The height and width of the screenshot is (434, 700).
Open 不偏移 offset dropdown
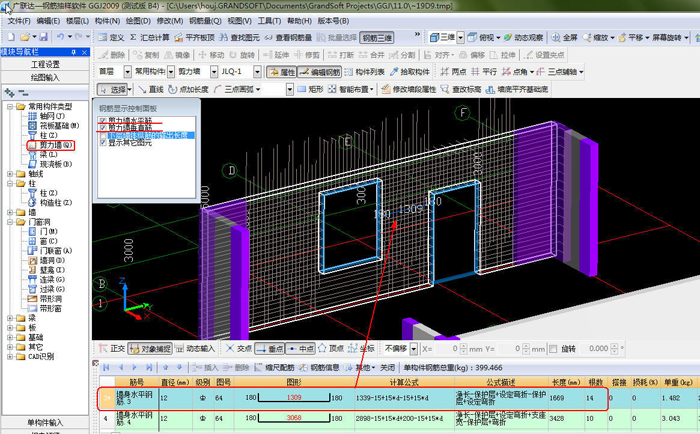(414, 349)
